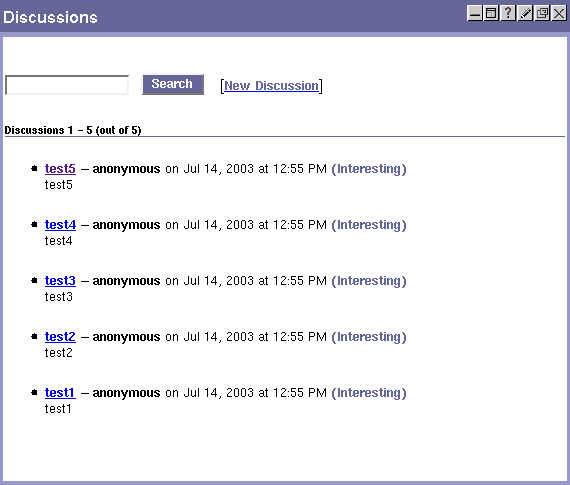Viewport: 570px width, 485px height.
Task: Click the "Jul 14, 2003 at 12:55 PM" date on the test3 row
Action: [x=255, y=281]
